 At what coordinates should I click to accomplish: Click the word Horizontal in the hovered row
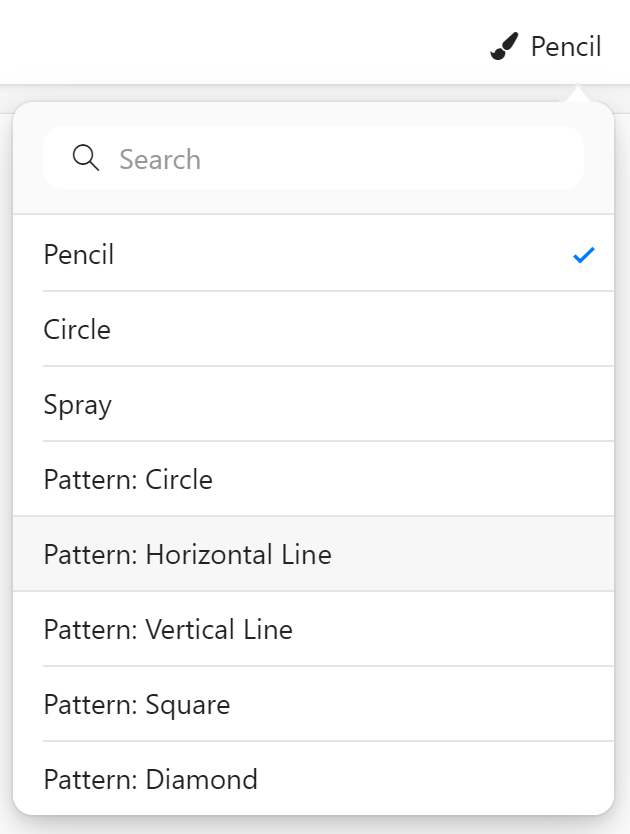point(209,554)
